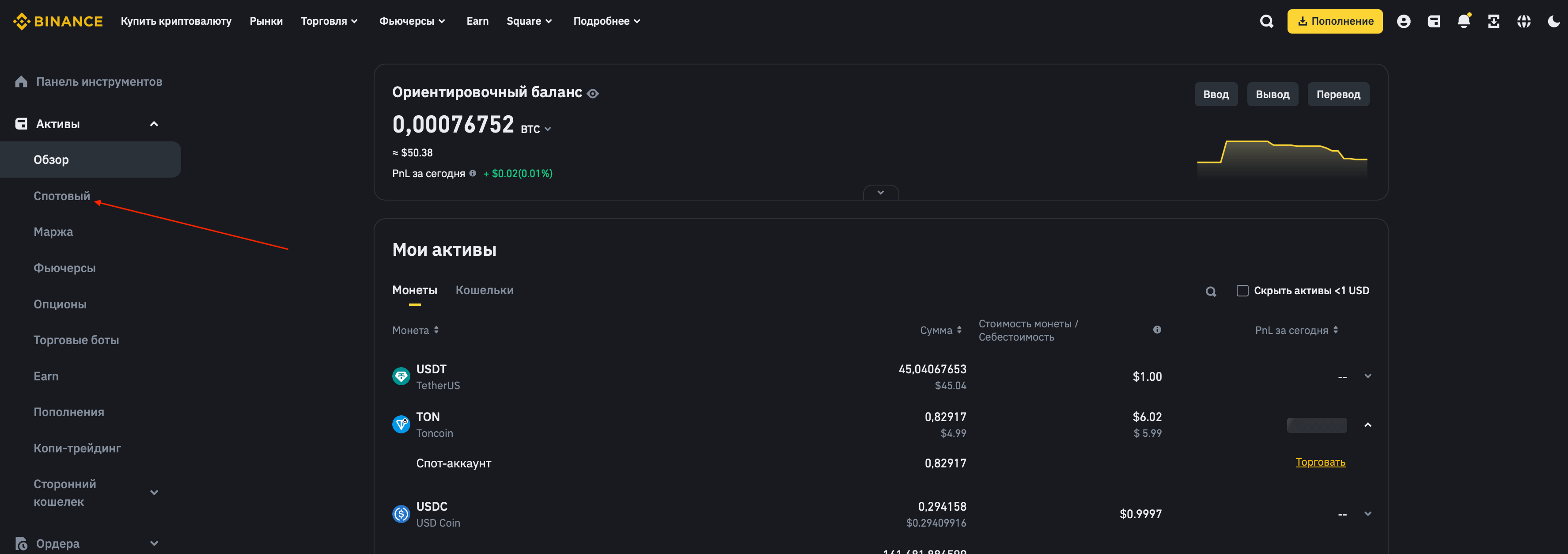Screen dimensions: 1568x554
Task: Click the TON coin icon
Action: pos(401,424)
